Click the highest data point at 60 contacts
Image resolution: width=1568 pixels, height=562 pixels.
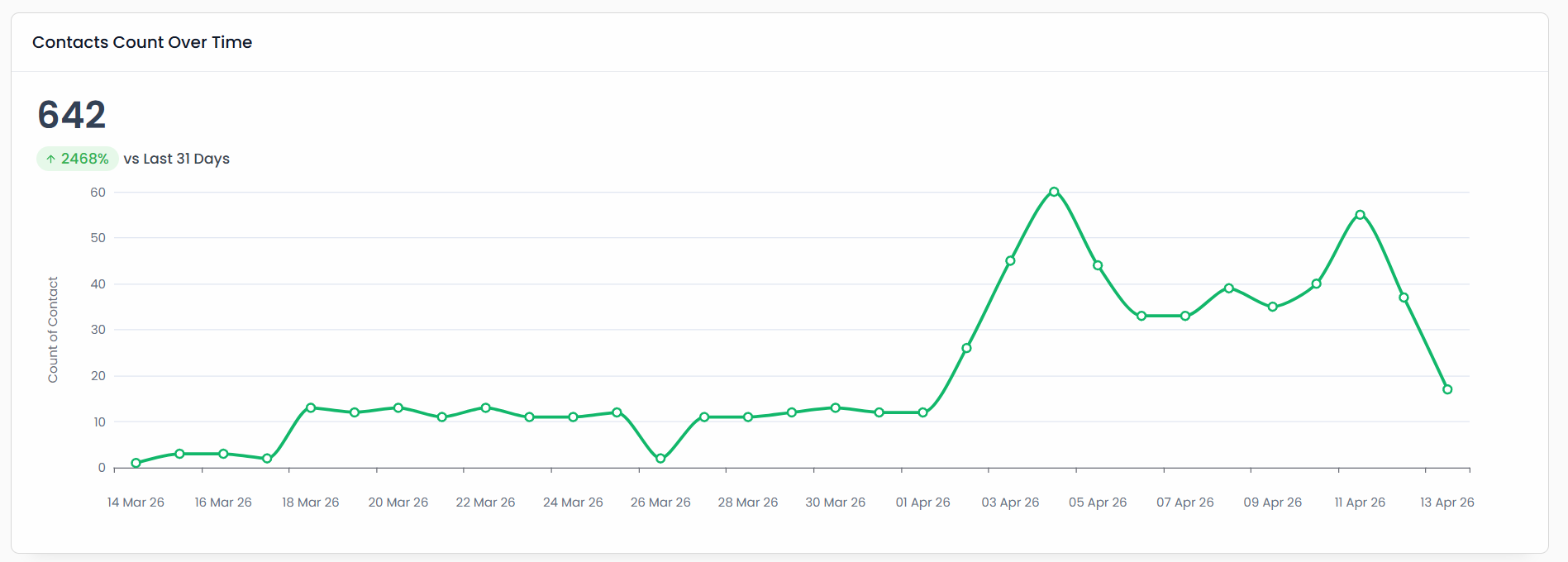coord(1054,192)
